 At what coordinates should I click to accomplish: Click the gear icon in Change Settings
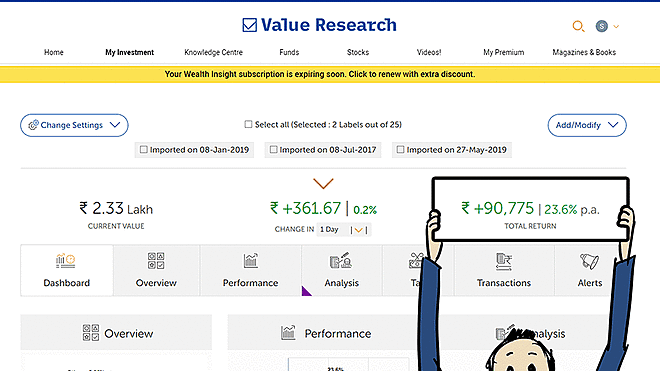[33, 125]
